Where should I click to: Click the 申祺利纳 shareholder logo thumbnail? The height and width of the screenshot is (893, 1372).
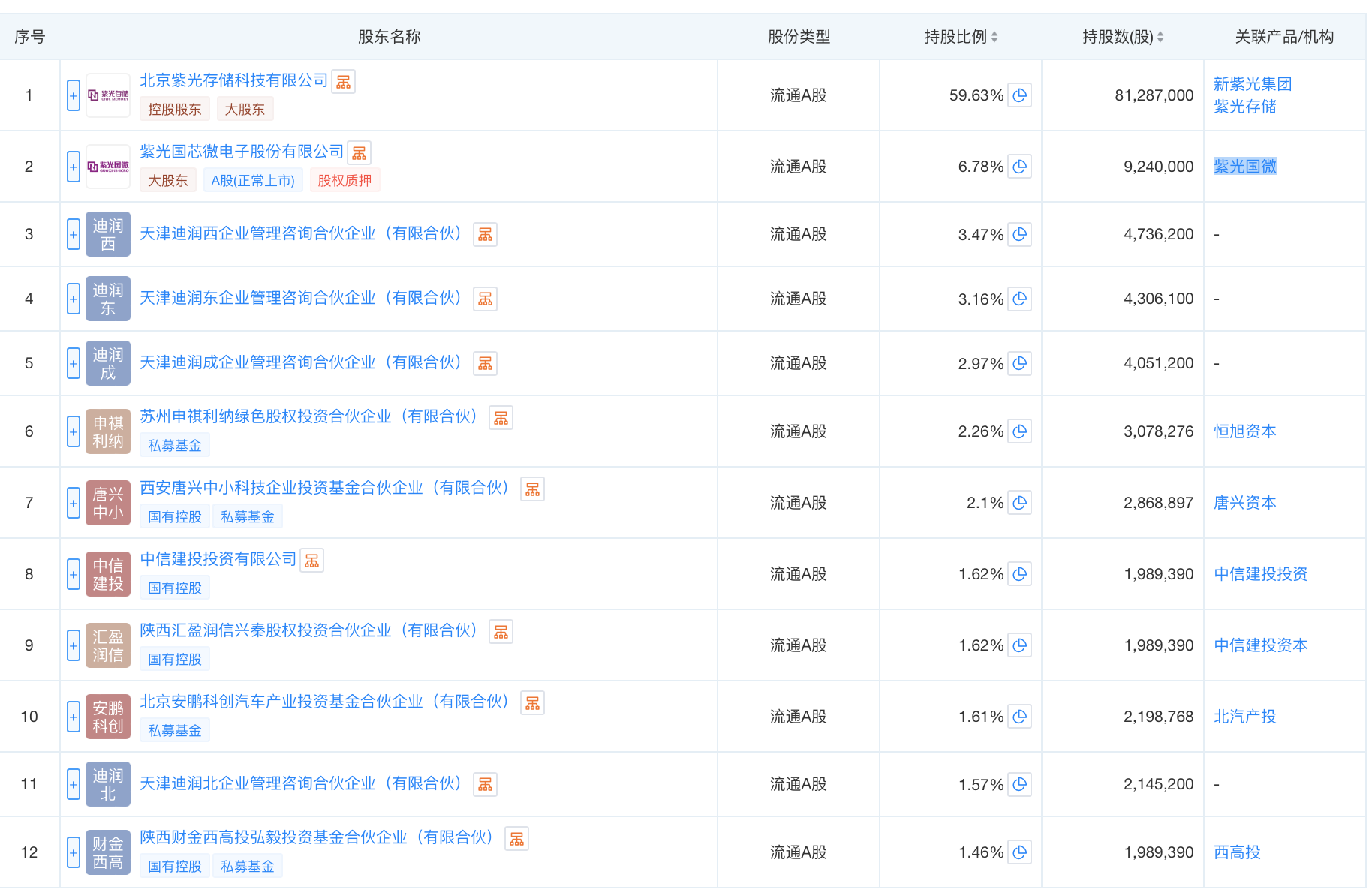tap(108, 431)
